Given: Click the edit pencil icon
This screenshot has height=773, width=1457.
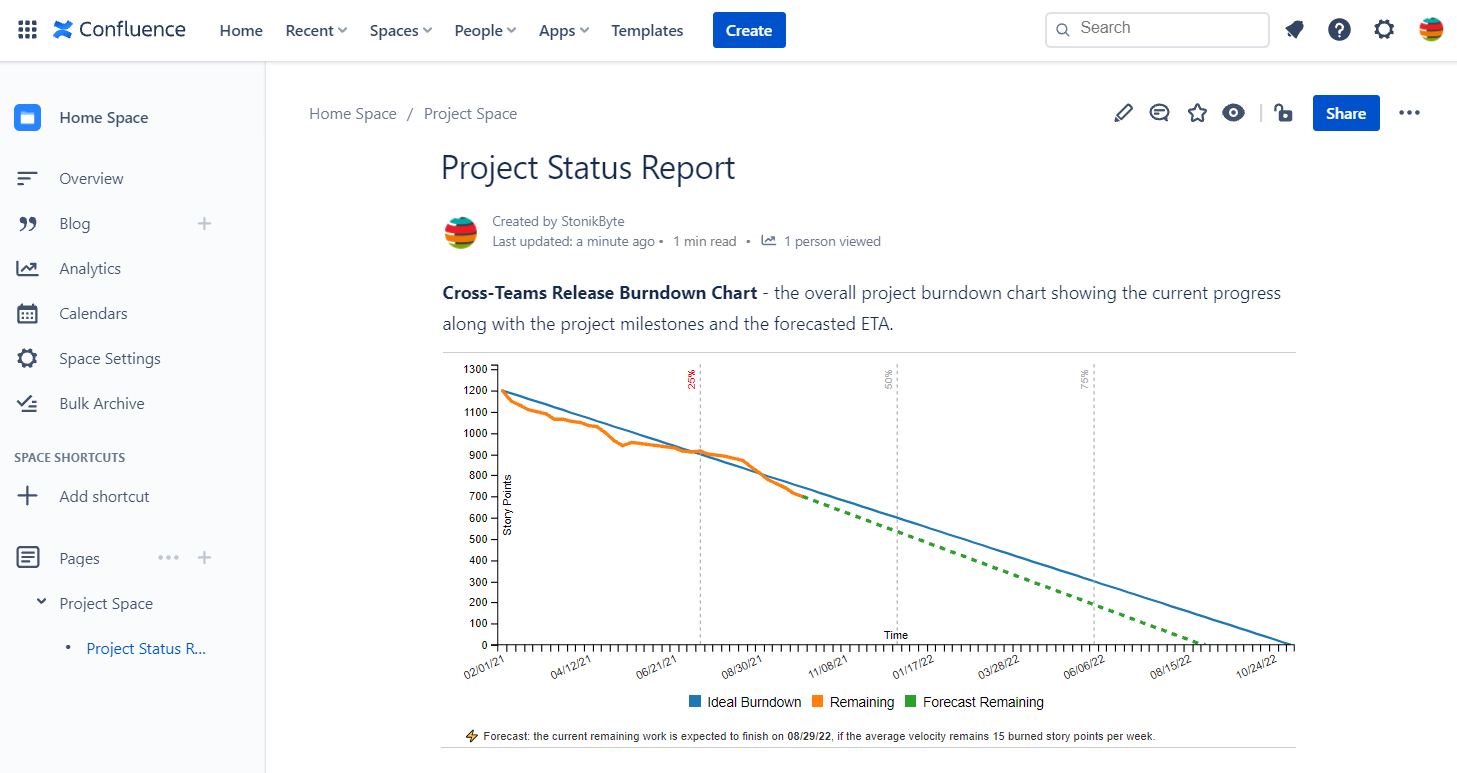Looking at the screenshot, I should coord(1123,113).
